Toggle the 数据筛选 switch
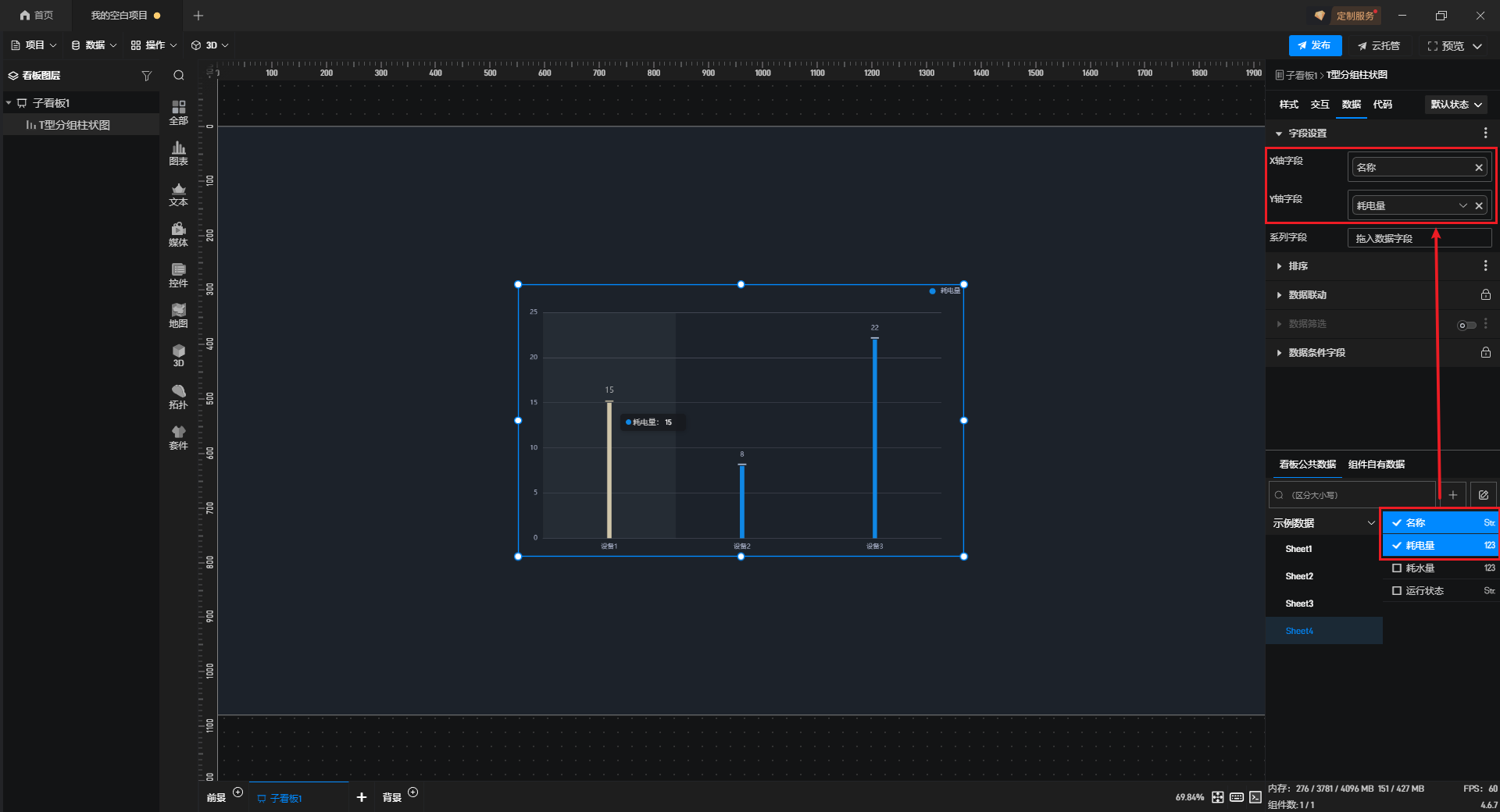The height and width of the screenshot is (812, 1500). 1466,325
